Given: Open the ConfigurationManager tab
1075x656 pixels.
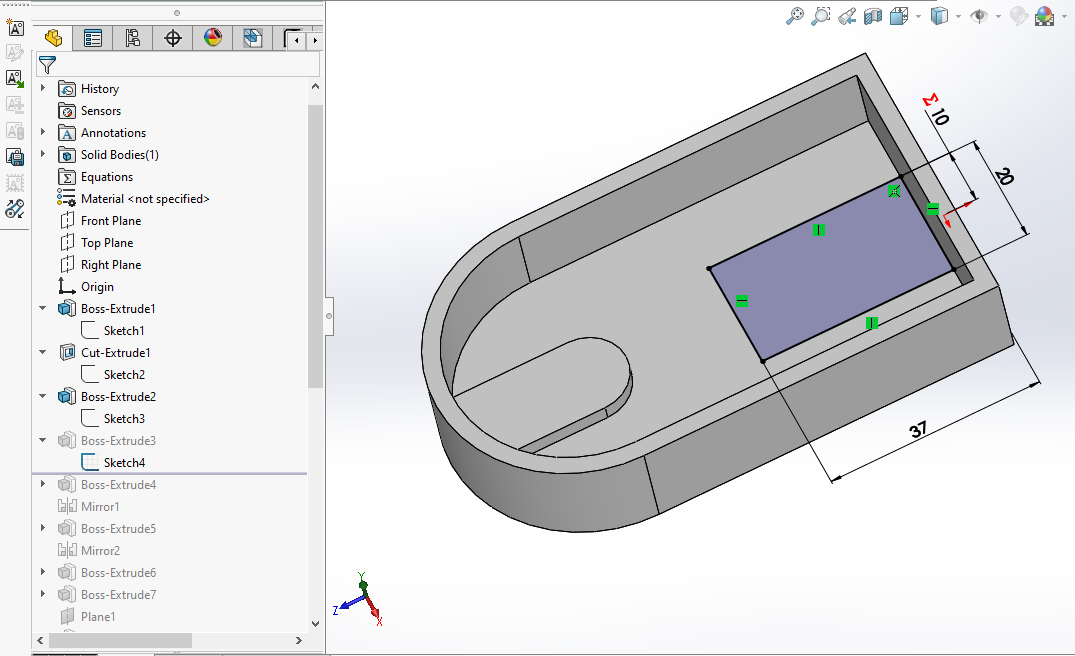Looking at the screenshot, I should click(x=132, y=38).
